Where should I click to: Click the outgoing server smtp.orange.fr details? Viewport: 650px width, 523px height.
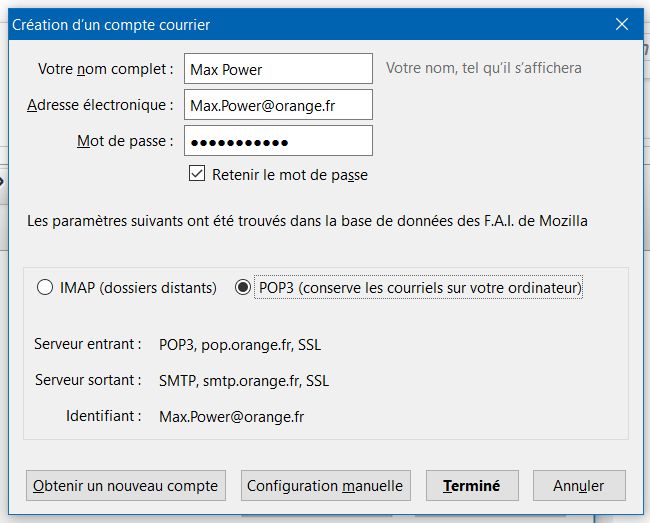point(244,381)
